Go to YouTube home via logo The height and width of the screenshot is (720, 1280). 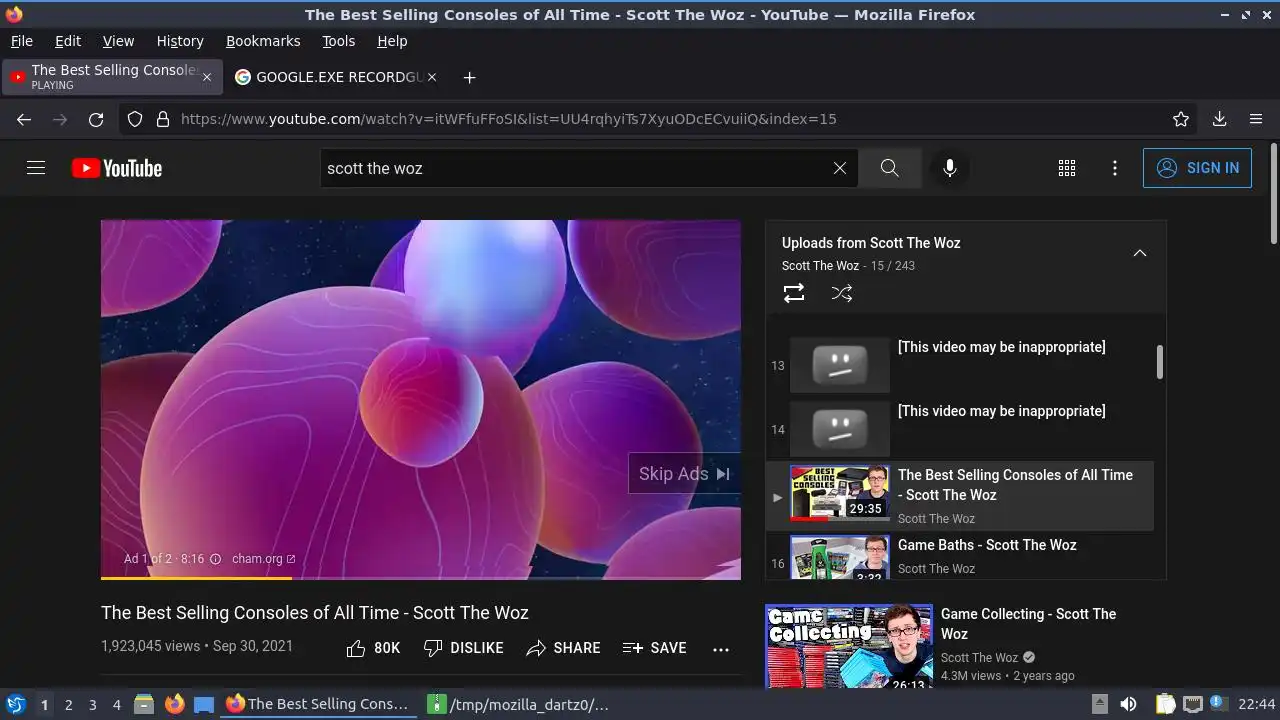coord(117,168)
